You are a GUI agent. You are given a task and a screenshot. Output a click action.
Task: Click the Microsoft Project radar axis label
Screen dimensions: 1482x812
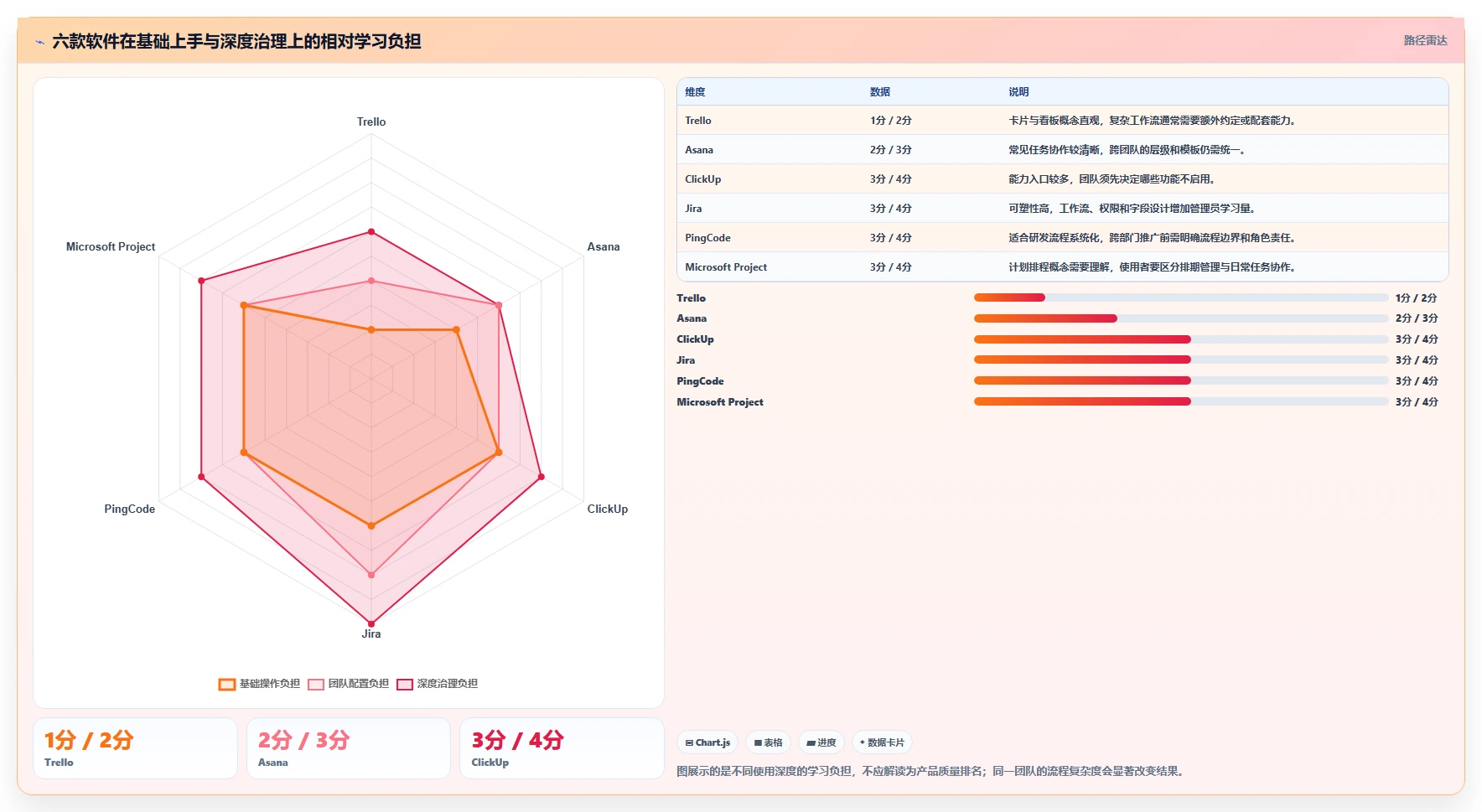tap(111, 246)
